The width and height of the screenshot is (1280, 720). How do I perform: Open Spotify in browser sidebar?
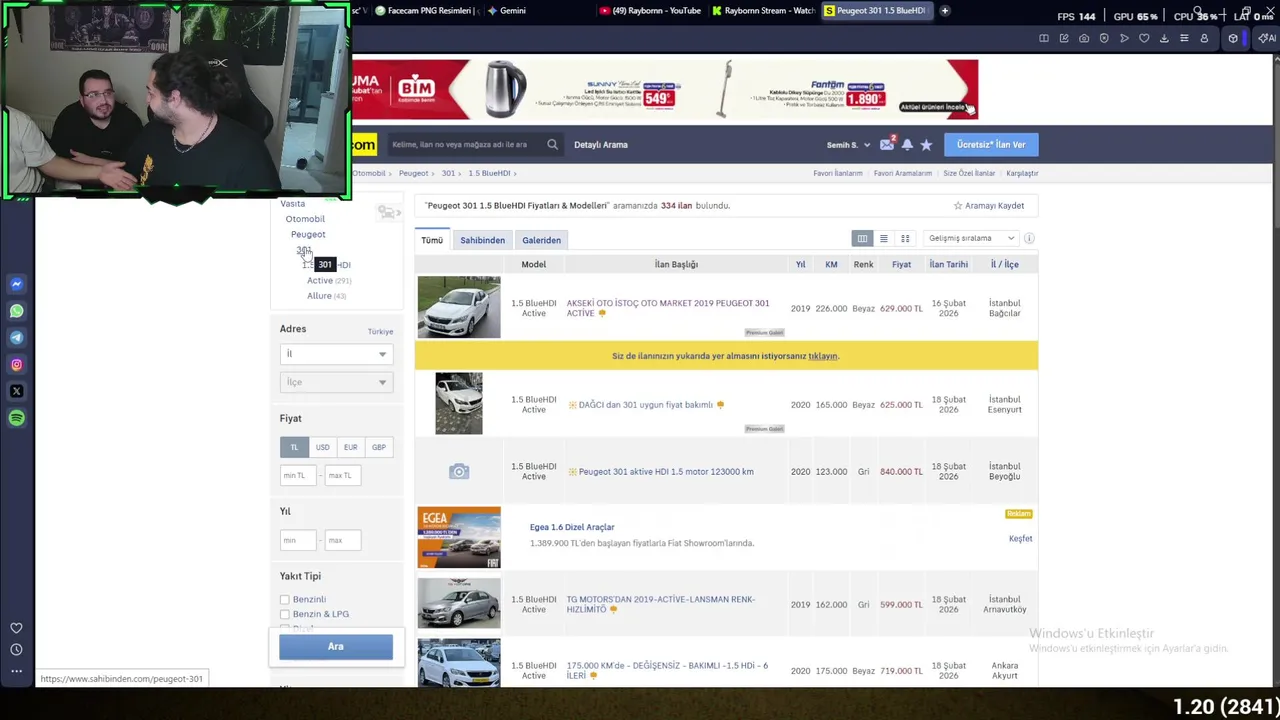[16, 418]
